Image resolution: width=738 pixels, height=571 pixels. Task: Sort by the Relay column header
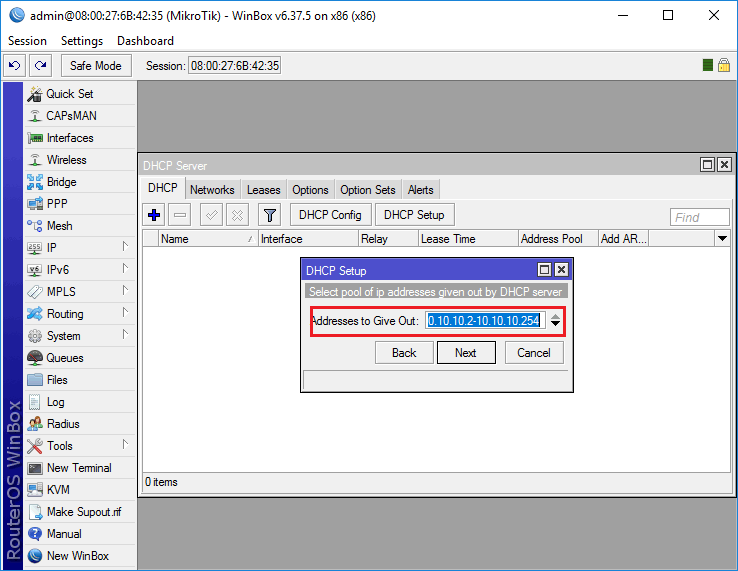tap(388, 239)
